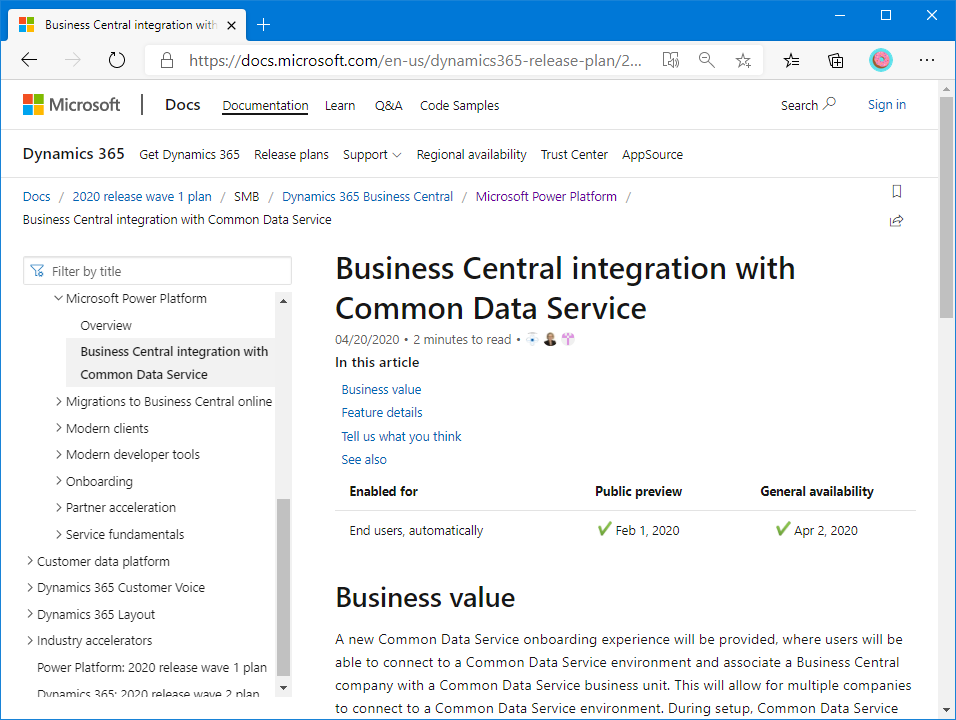Expand the Modern clients node

(x=59, y=428)
